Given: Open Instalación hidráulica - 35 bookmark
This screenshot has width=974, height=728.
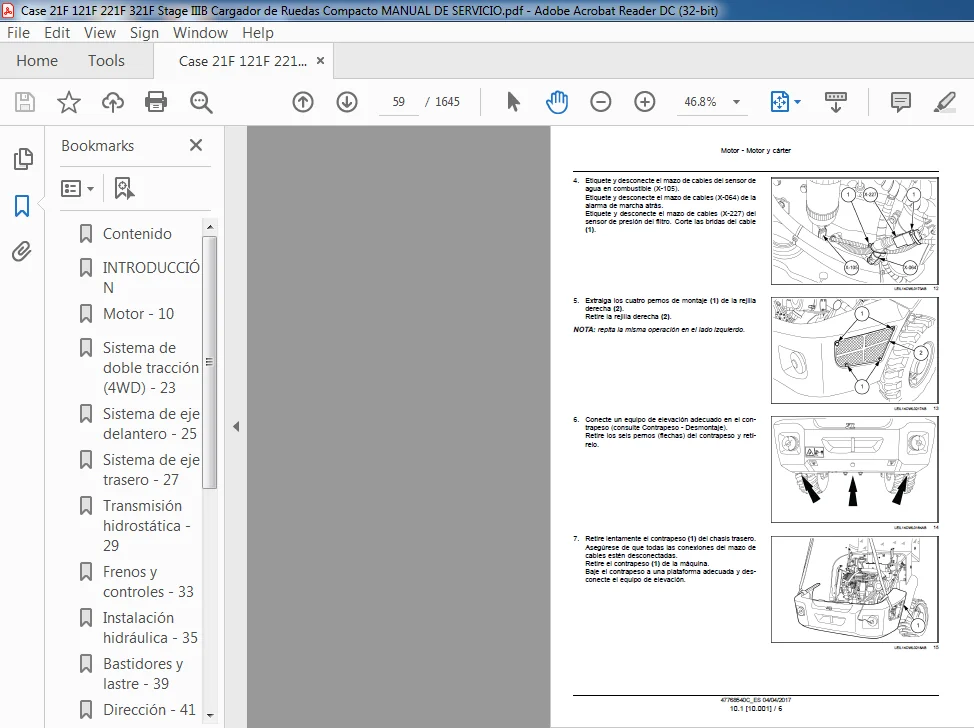Looking at the screenshot, I should pos(150,627).
